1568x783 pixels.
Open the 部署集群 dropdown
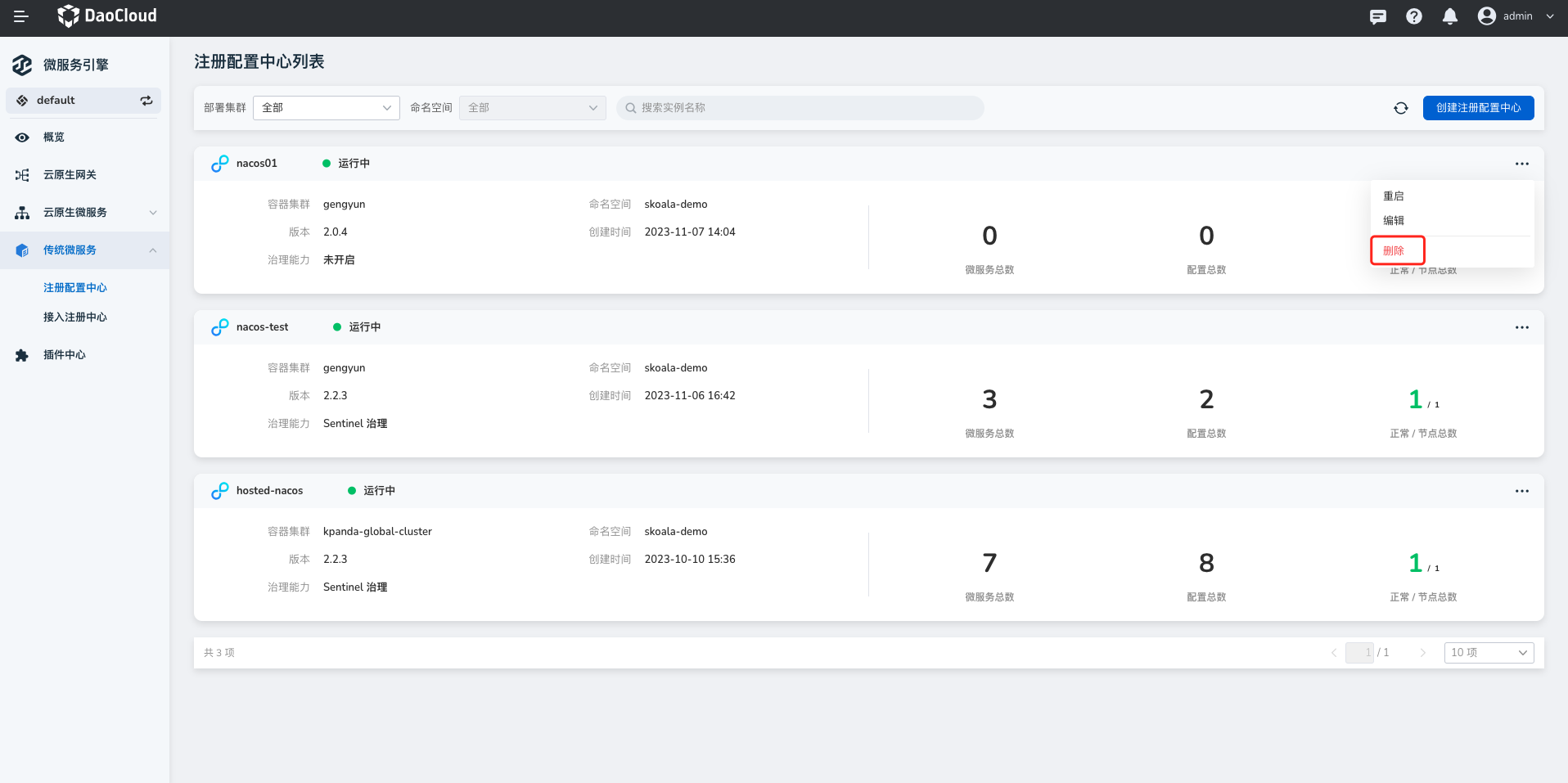coord(326,108)
